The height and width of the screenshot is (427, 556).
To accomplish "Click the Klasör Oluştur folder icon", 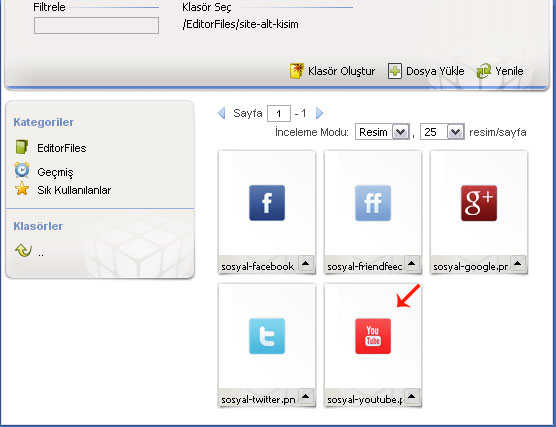I will [296, 71].
